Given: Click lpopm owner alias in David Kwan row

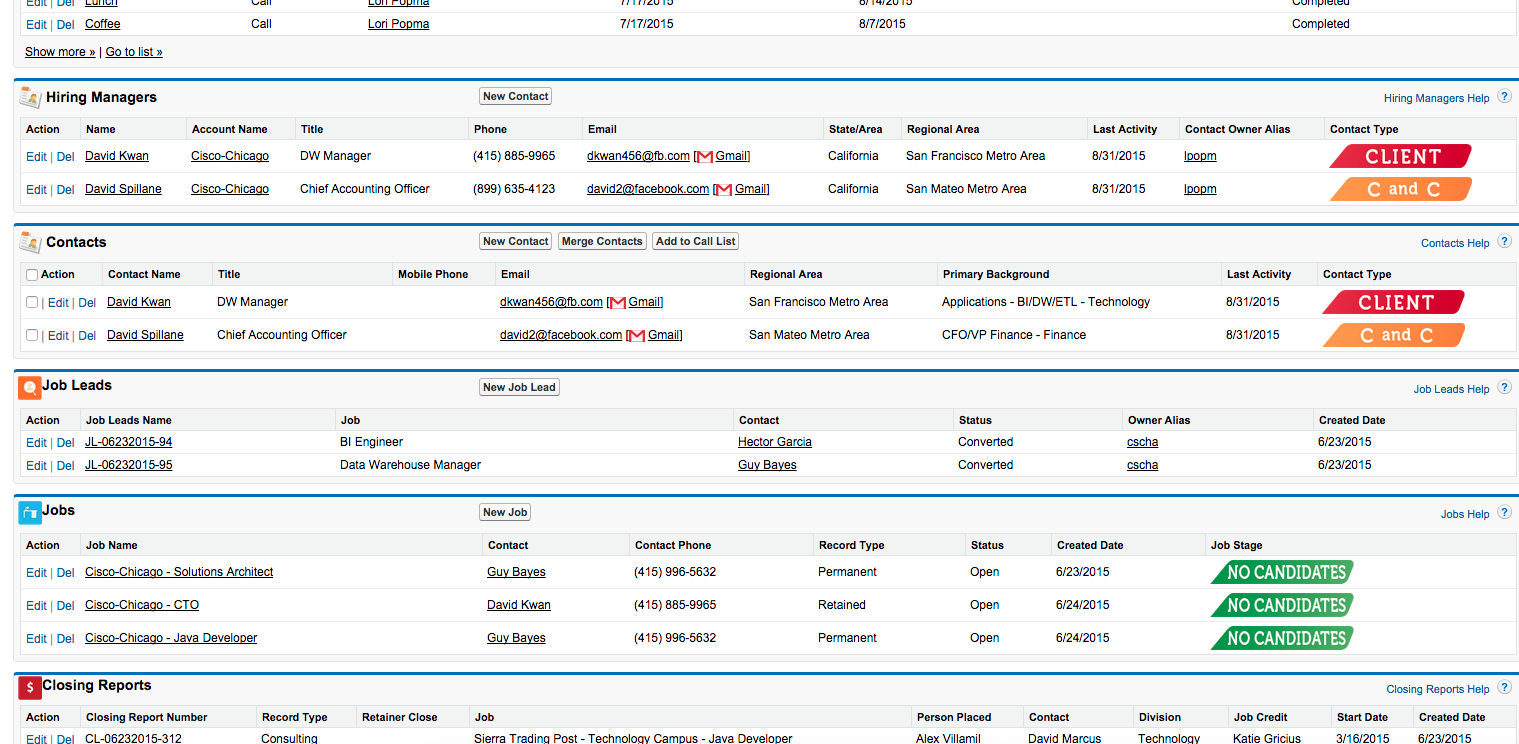Looking at the screenshot, I should (x=1200, y=156).
